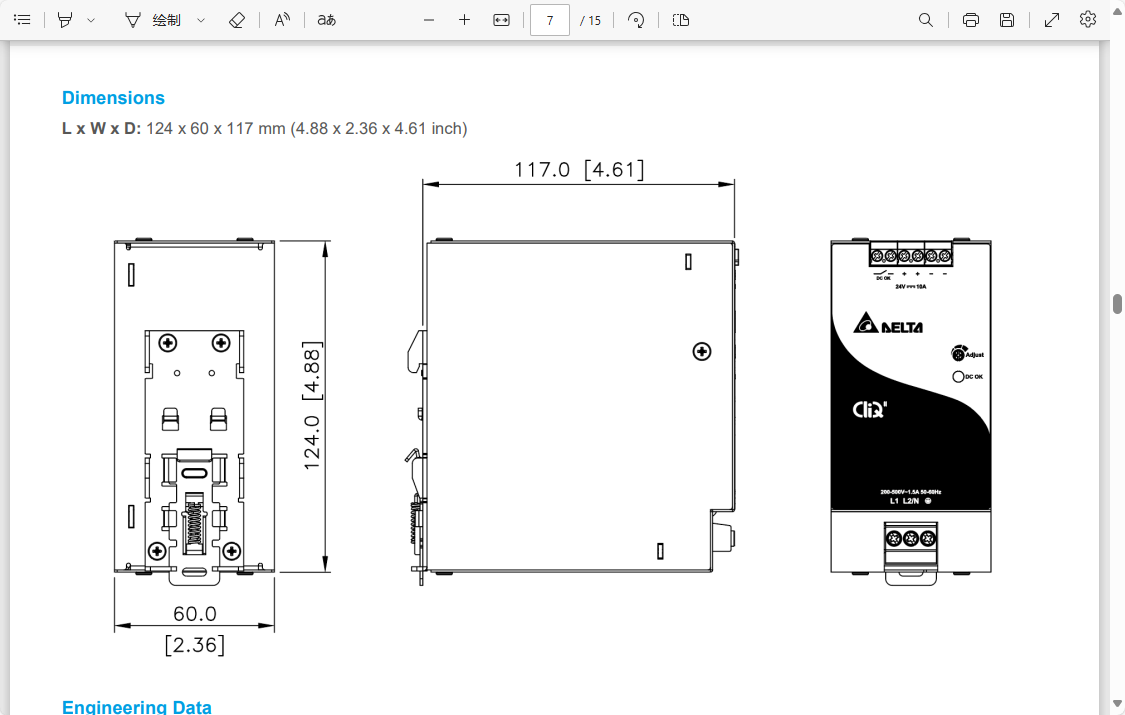Image resolution: width=1125 pixels, height=715 pixels.
Task: Click the vertical scrollbar thumb
Action: tap(1117, 304)
